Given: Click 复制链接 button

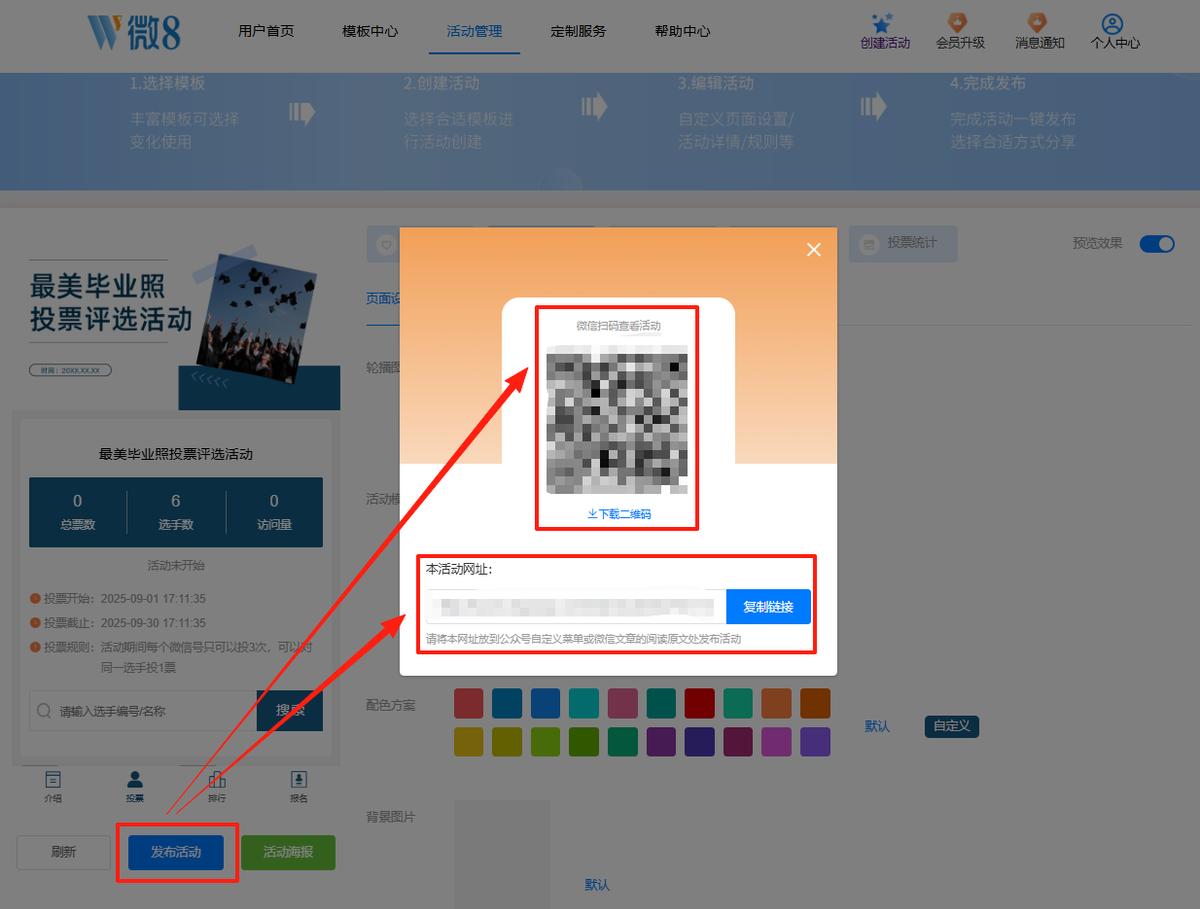Looking at the screenshot, I should pyautogui.click(x=768, y=607).
